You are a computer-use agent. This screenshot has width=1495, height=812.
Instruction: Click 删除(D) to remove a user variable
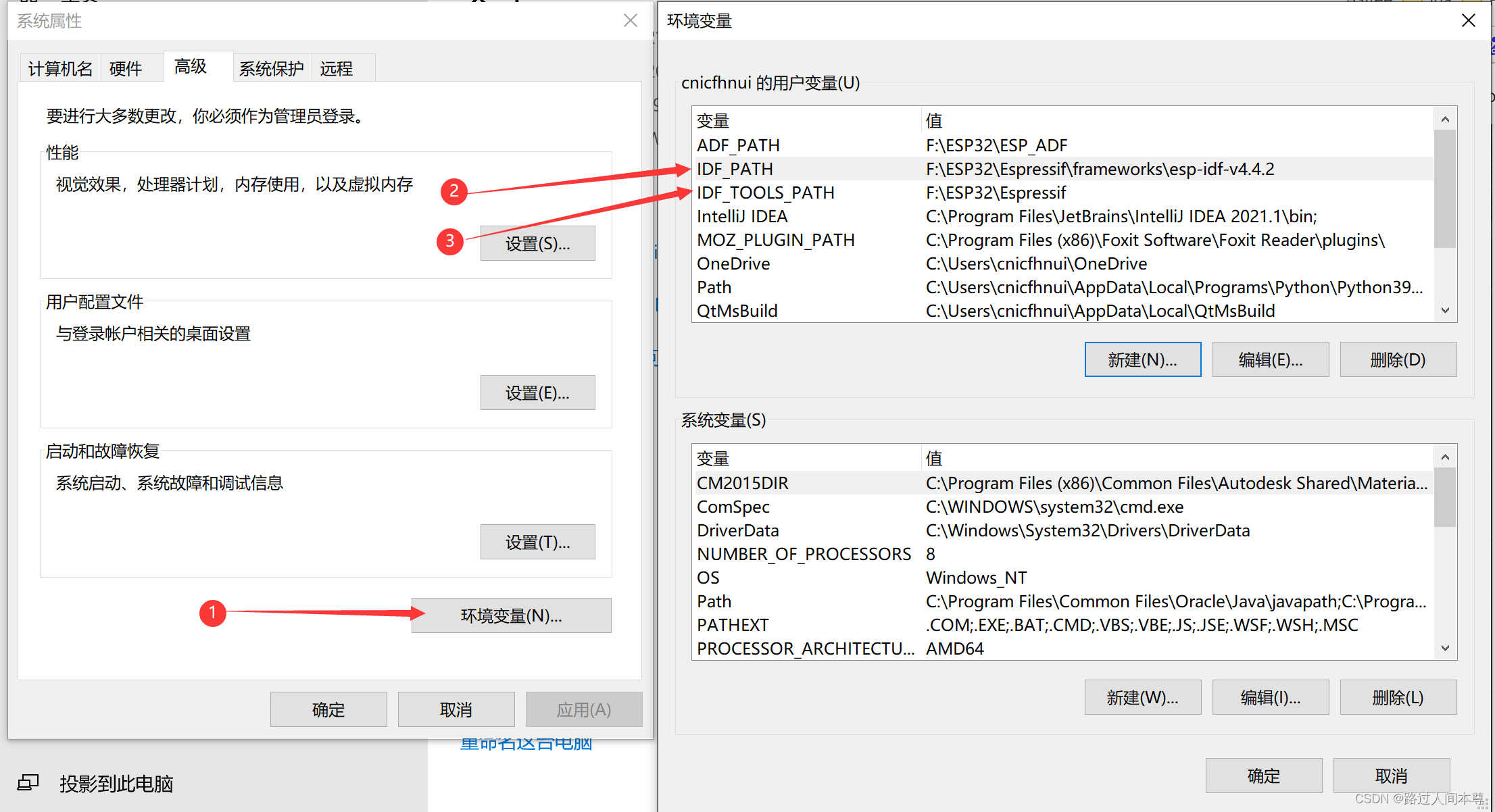1398,359
